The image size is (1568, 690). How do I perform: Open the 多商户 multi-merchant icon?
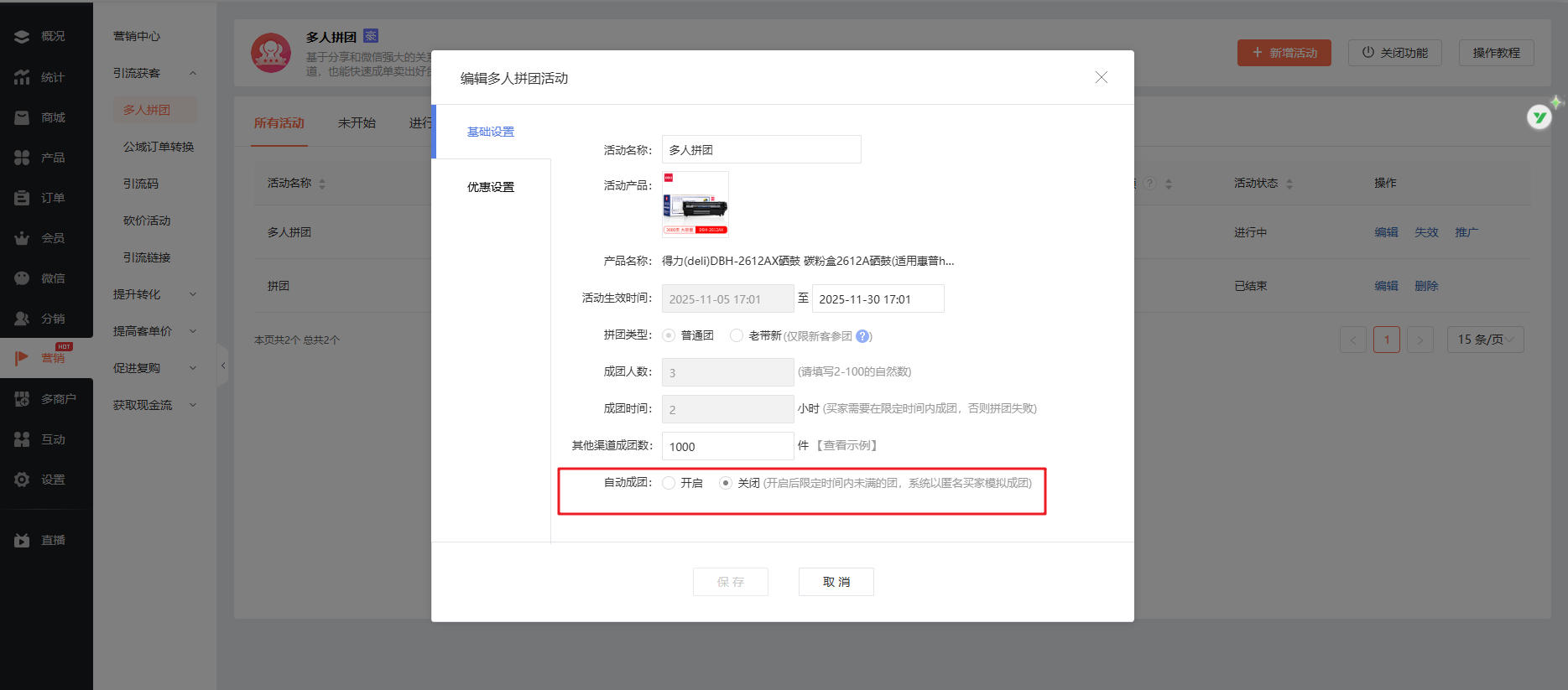tap(22, 399)
